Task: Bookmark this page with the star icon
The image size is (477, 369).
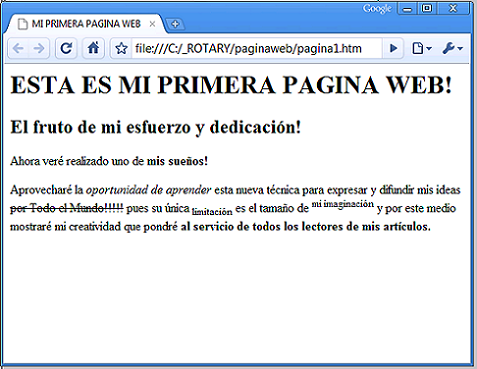Action: pos(121,49)
